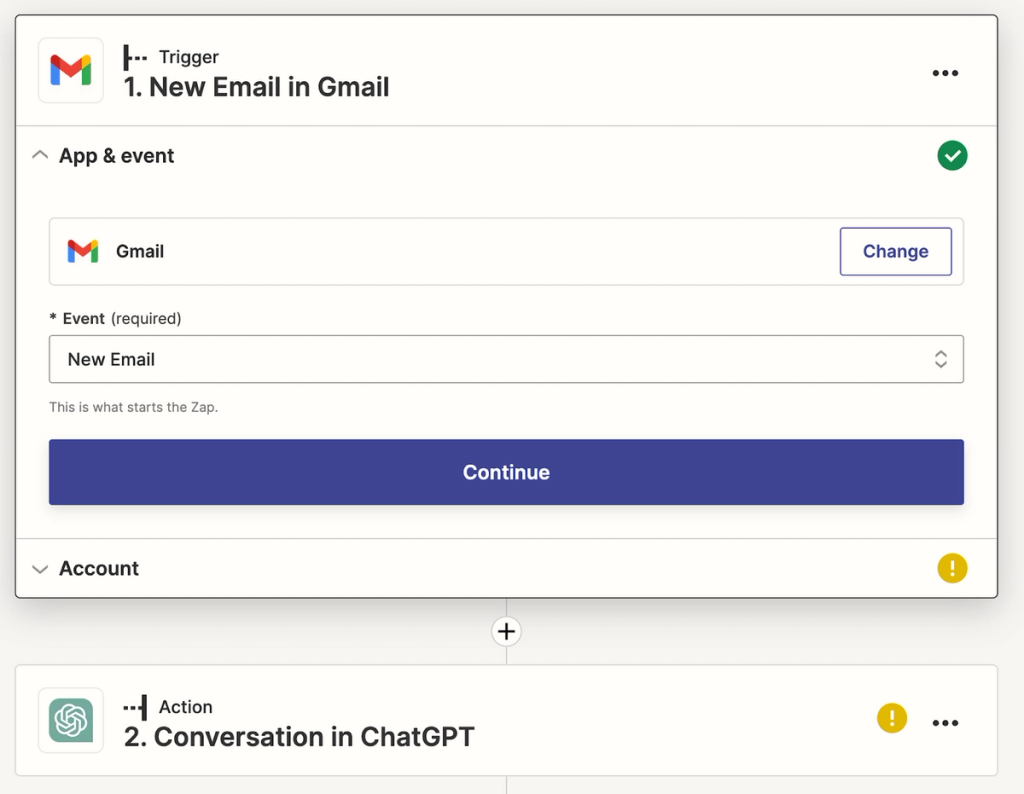Click the yellow warning icon on the ChatGPT step
Image resolution: width=1024 pixels, height=794 pixels.
click(x=891, y=718)
